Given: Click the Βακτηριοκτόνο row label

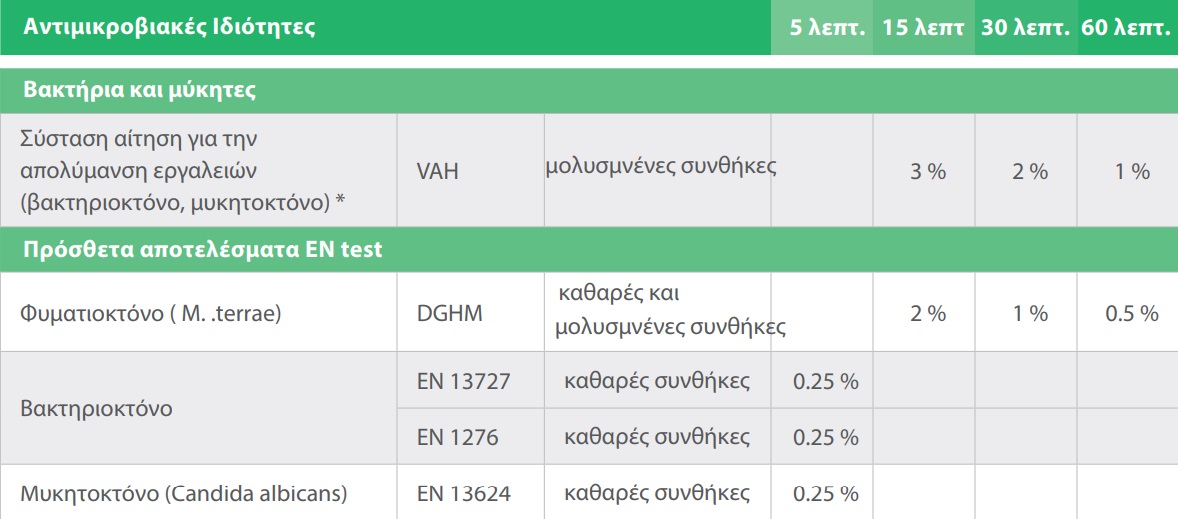Looking at the screenshot, I should pyautogui.click(x=97, y=409).
